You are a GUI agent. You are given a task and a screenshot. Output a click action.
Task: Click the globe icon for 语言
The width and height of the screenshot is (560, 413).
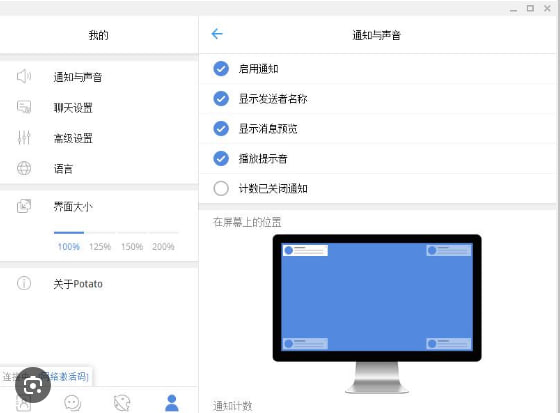[x=24, y=168]
